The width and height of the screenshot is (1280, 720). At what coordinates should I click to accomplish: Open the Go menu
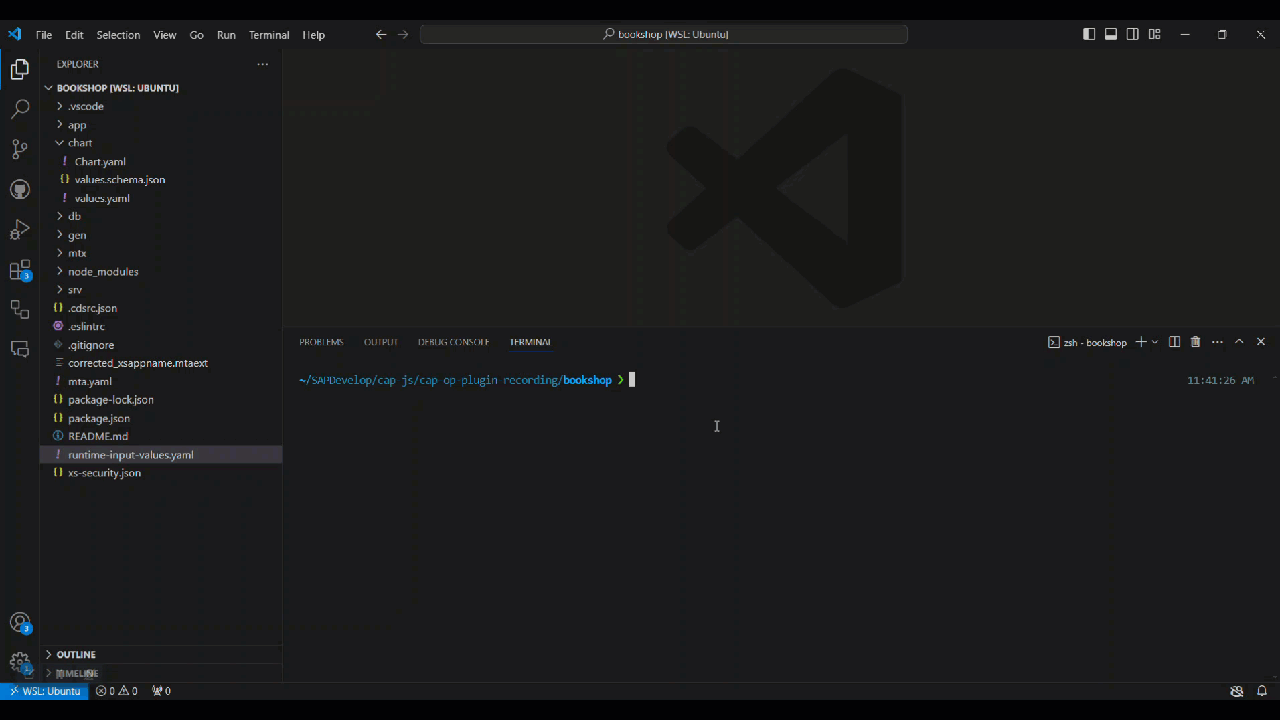click(197, 34)
